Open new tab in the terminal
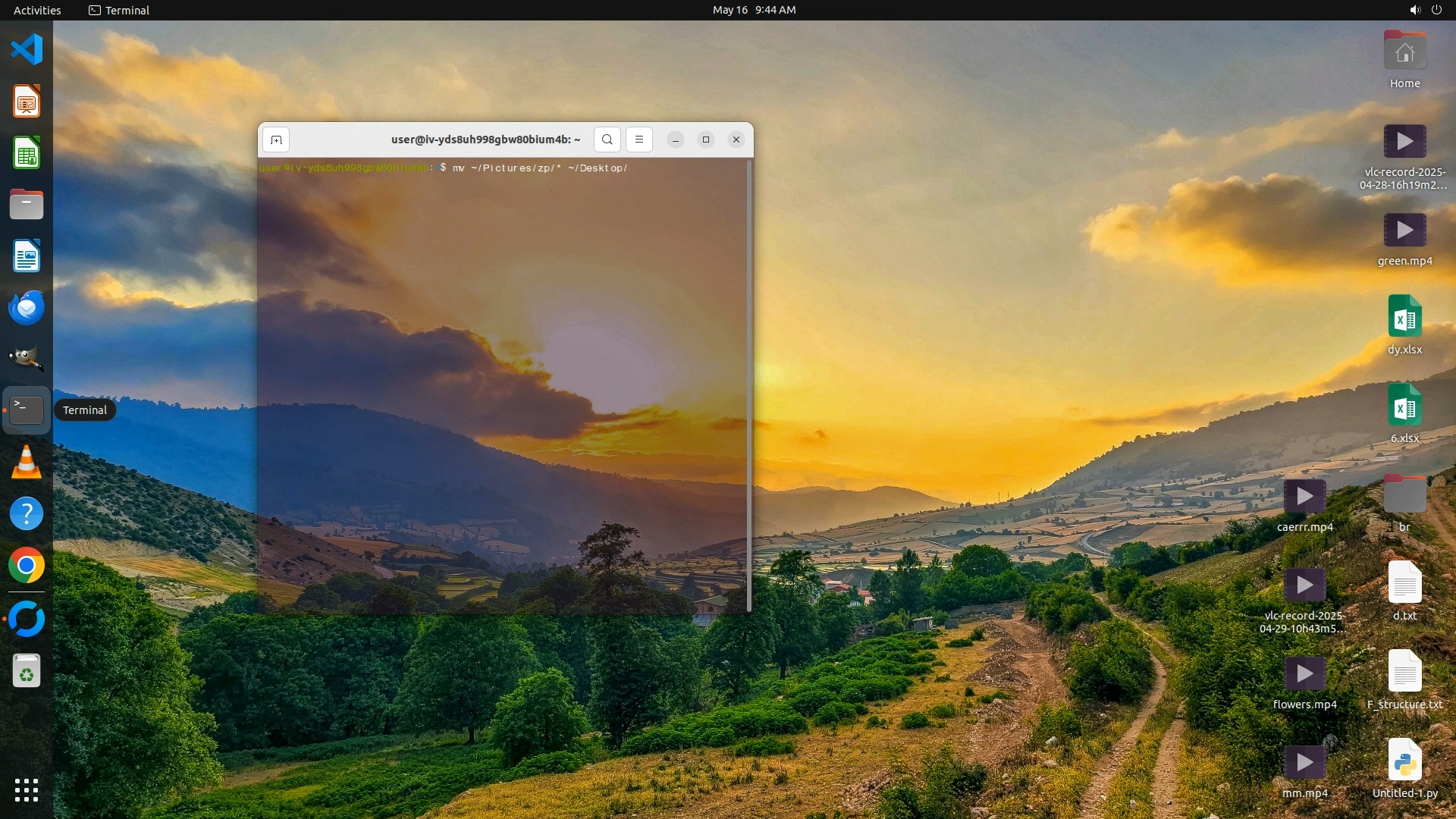Screen dimensions: 1456x819 point(276,140)
